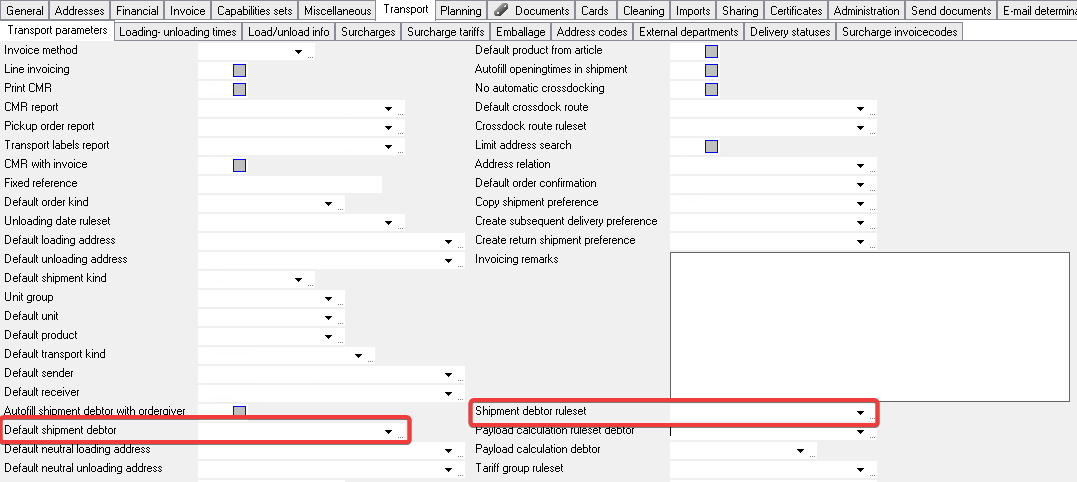Open the Send documents tab
Image resolution: width=1077 pixels, height=482 pixels.
[x=951, y=11]
